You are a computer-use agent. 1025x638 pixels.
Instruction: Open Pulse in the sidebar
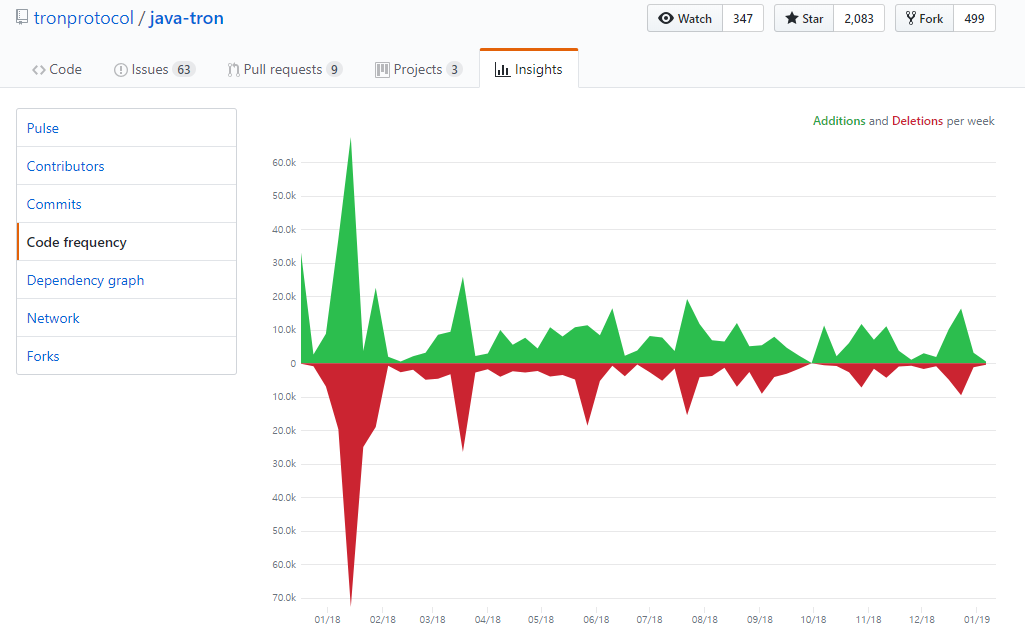click(x=126, y=128)
